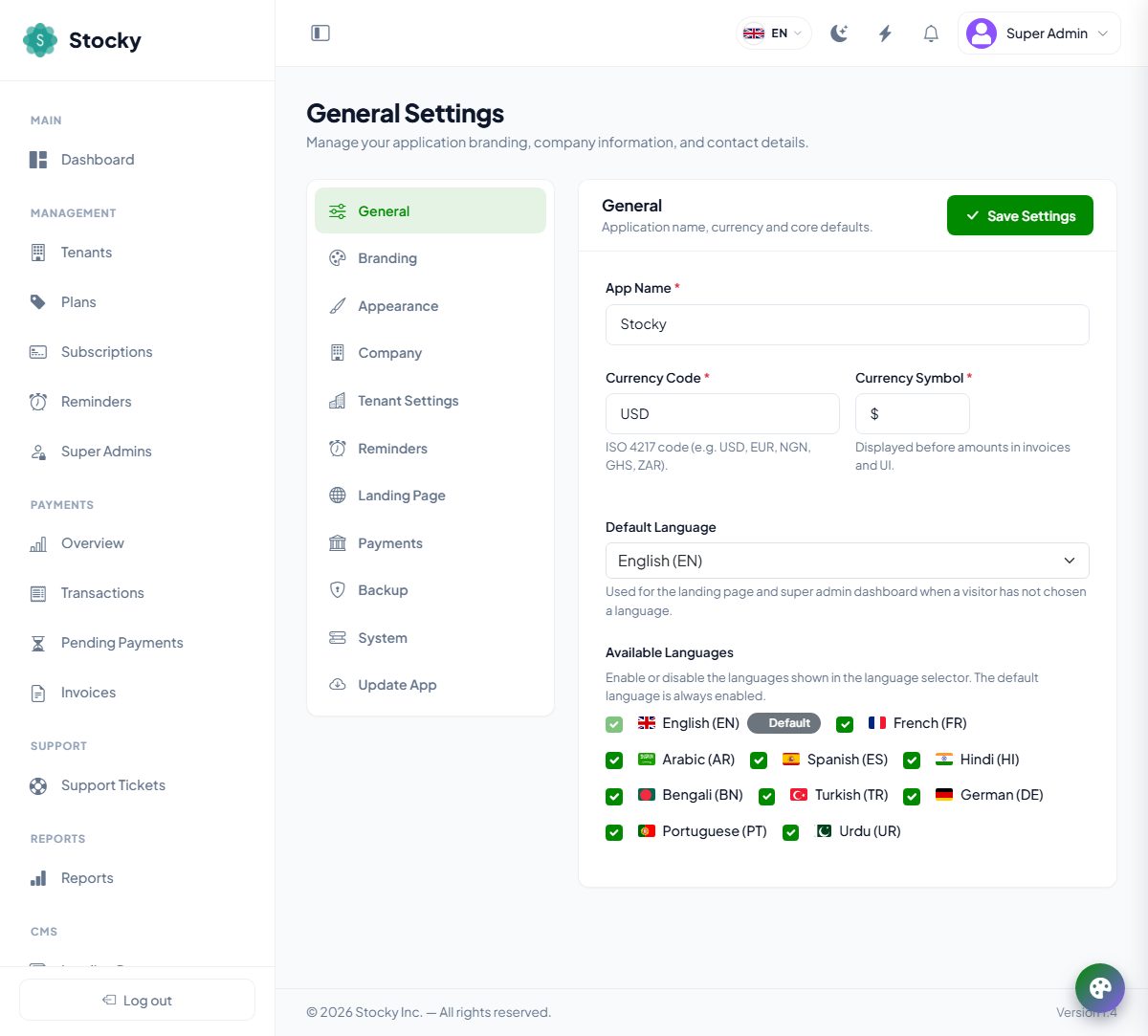1148x1036 pixels.
Task: Open the Subscriptions sidebar link
Action: (x=137, y=352)
